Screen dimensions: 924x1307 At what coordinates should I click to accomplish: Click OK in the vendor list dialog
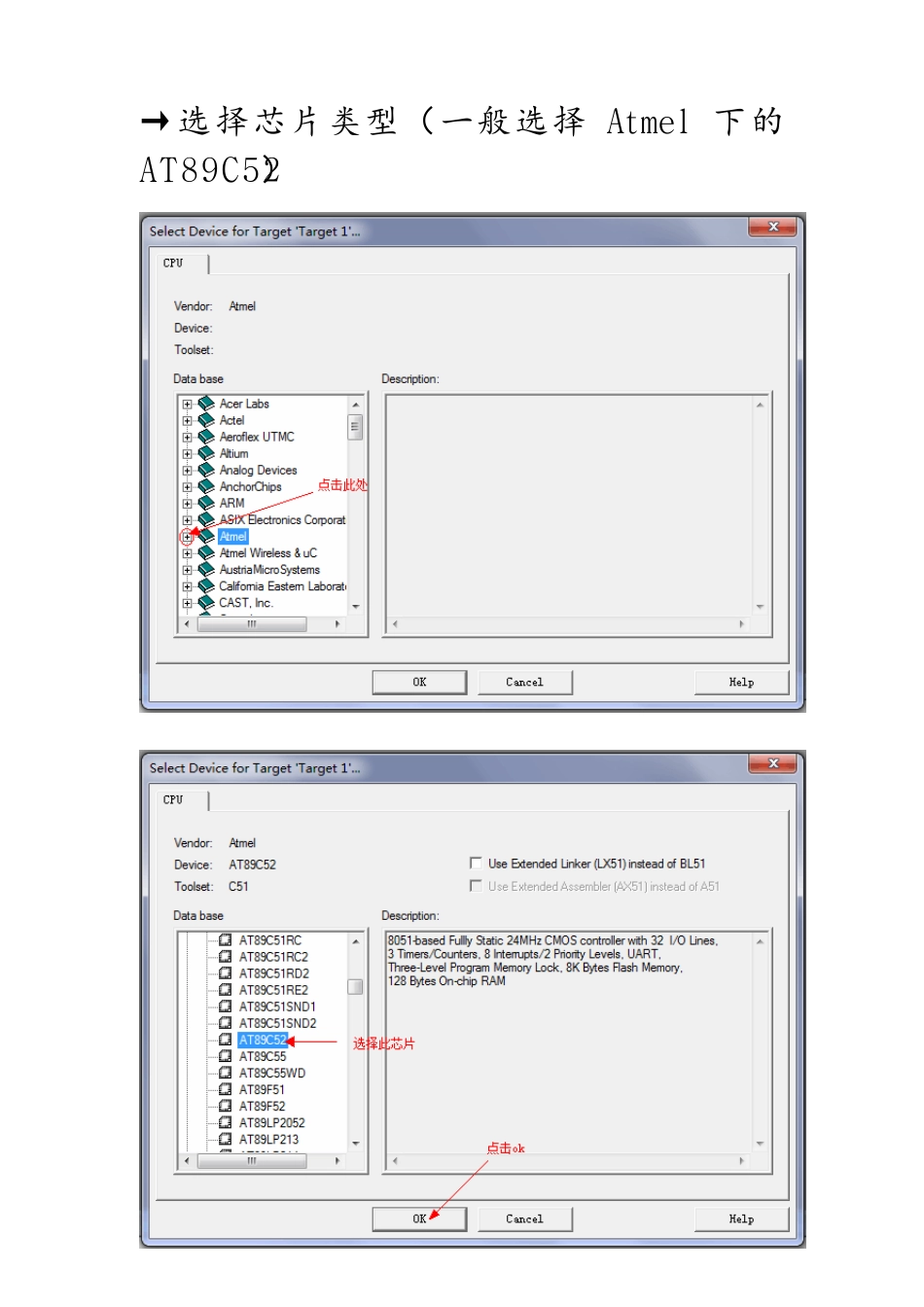pyautogui.click(x=419, y=682)
